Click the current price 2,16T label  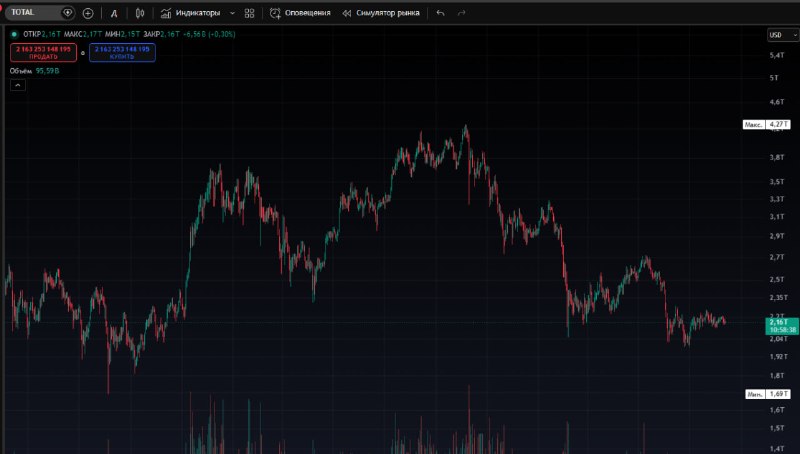tap(782, 326)
